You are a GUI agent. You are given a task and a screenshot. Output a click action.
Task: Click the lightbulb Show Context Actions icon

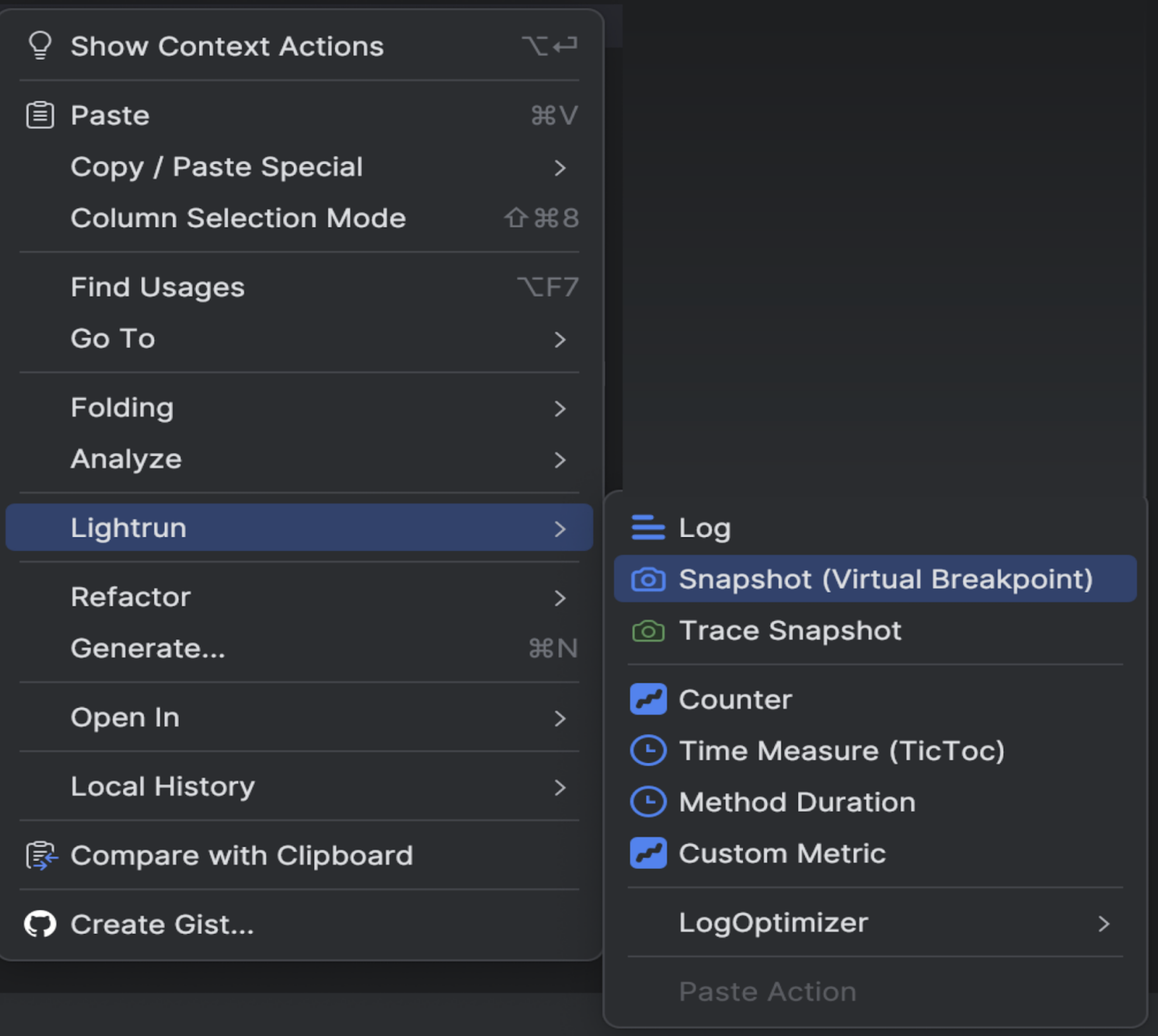pos(40,46)
